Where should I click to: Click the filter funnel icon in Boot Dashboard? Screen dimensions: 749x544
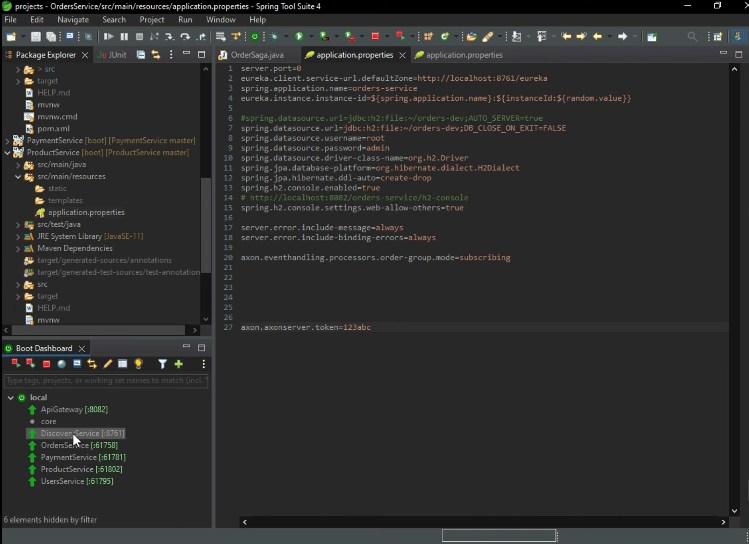coord(162,364)
